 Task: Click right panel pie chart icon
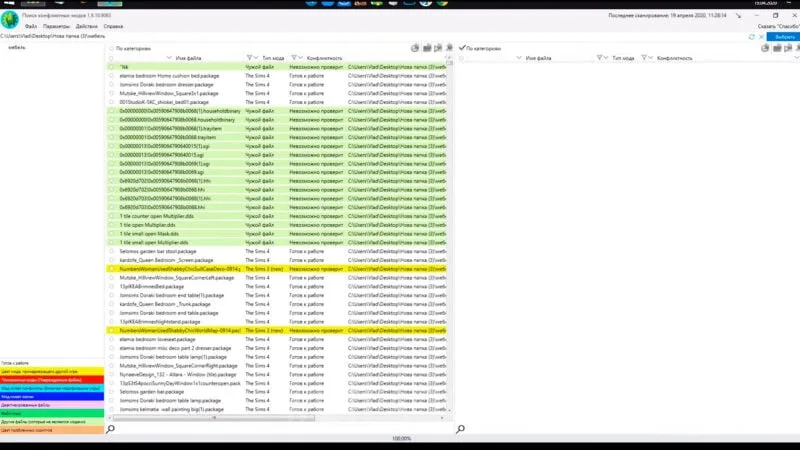point(765,48)
